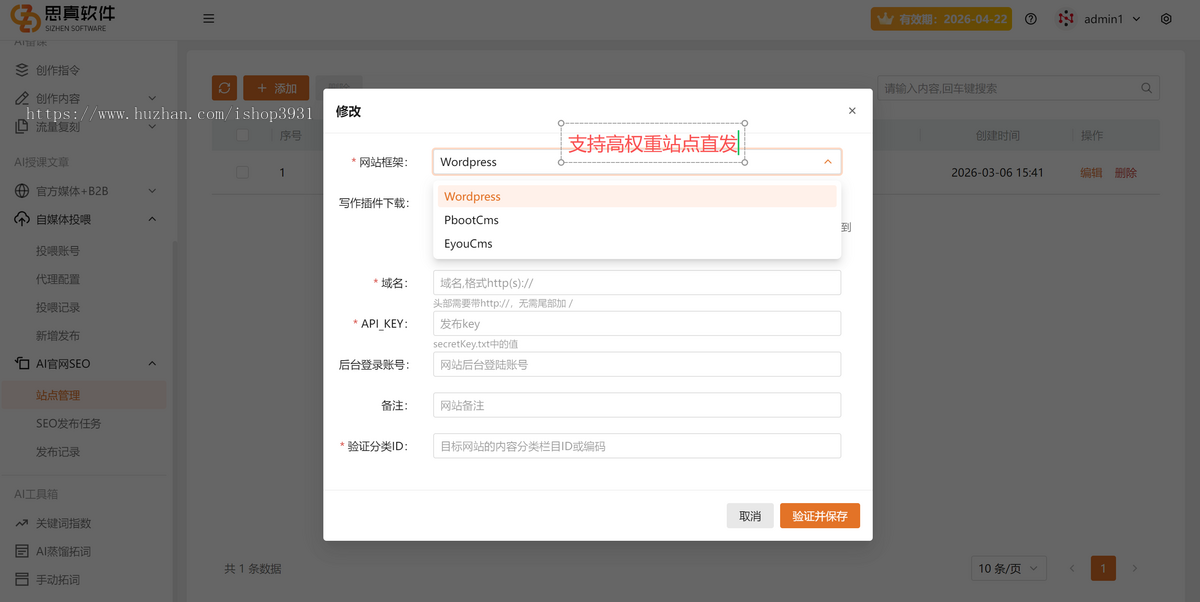The height and width of the screenshot is (602, 1200).
Task: Select PbootCms option in dropdown list
Action: [637, 220]
